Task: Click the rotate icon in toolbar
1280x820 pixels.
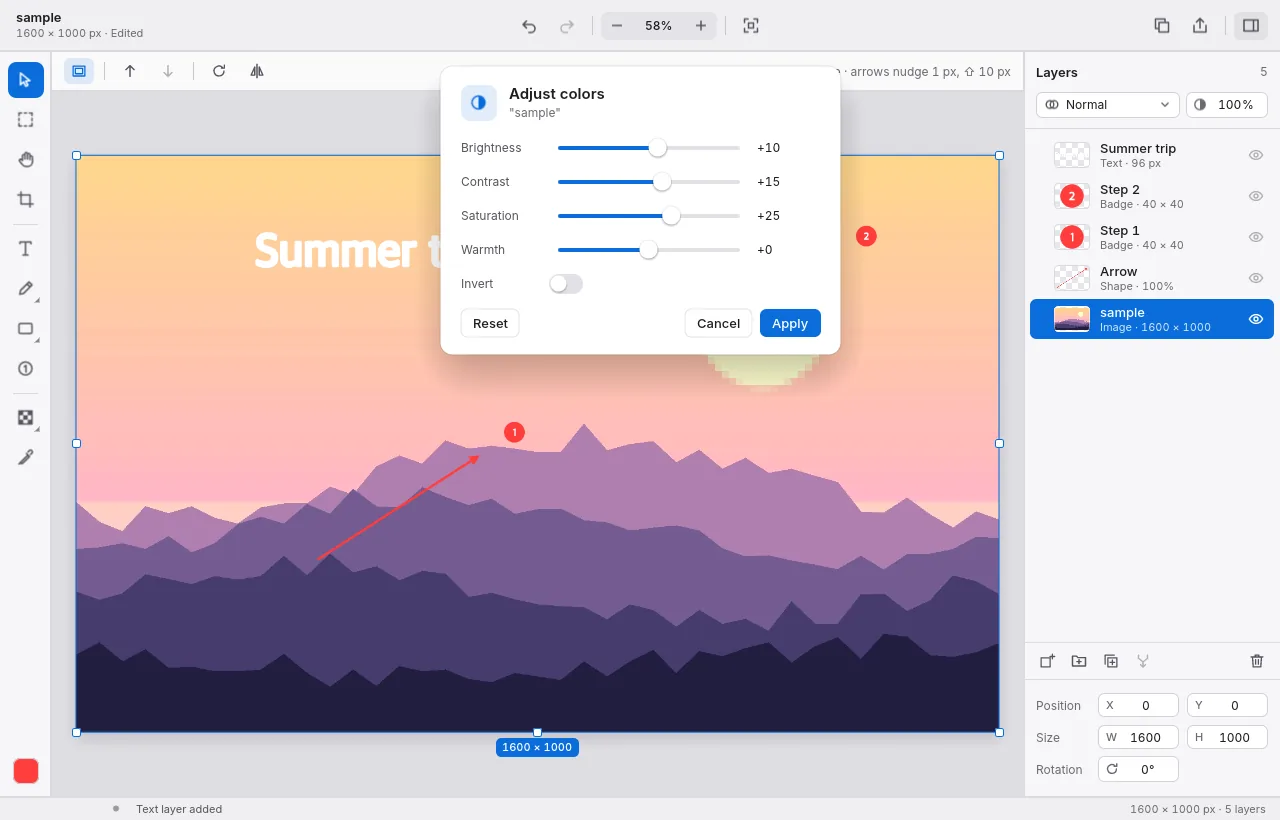Action: (x=219, y=71)
